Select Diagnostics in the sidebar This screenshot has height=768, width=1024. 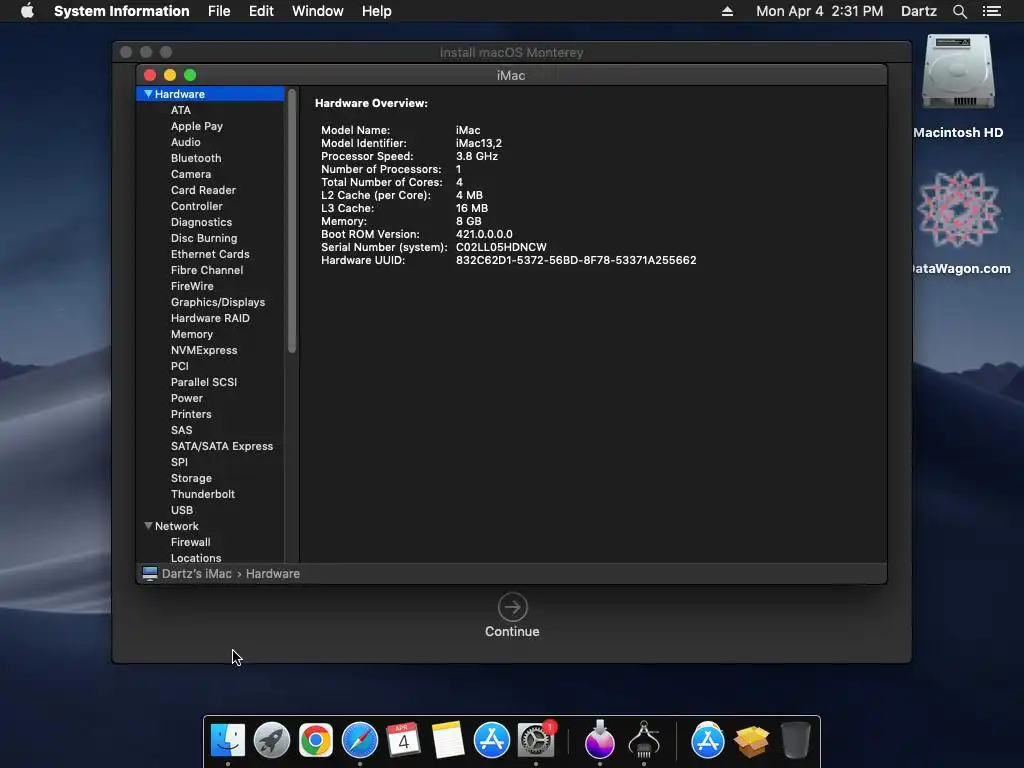point(201,222)
